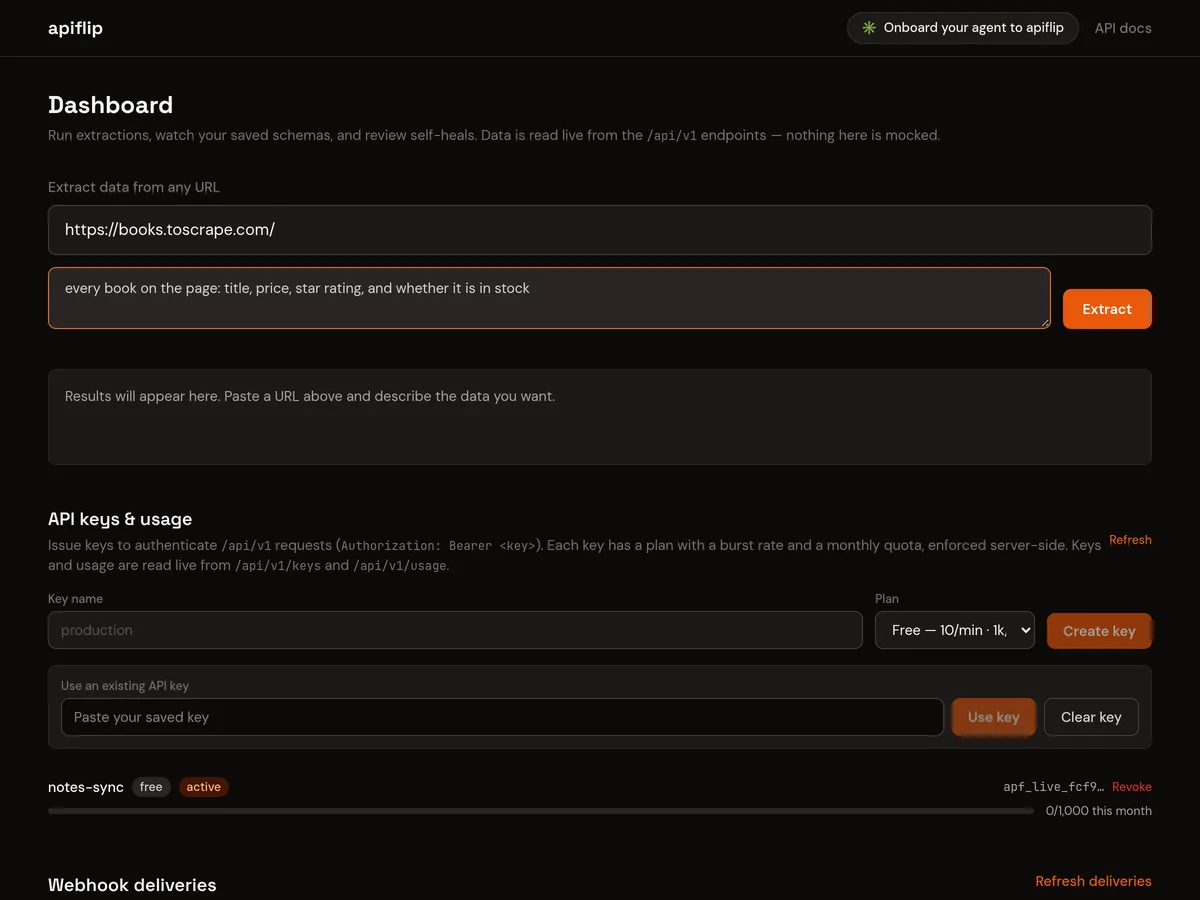Select the notes-sync key name
Image resolution: width=1200 pixels, height=900 pixels.
[x=86, y=787]
